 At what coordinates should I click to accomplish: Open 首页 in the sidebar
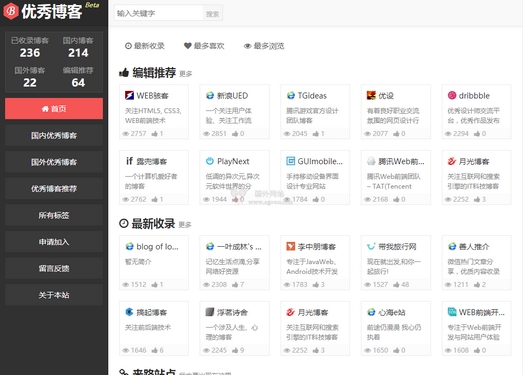click(54, 109)
